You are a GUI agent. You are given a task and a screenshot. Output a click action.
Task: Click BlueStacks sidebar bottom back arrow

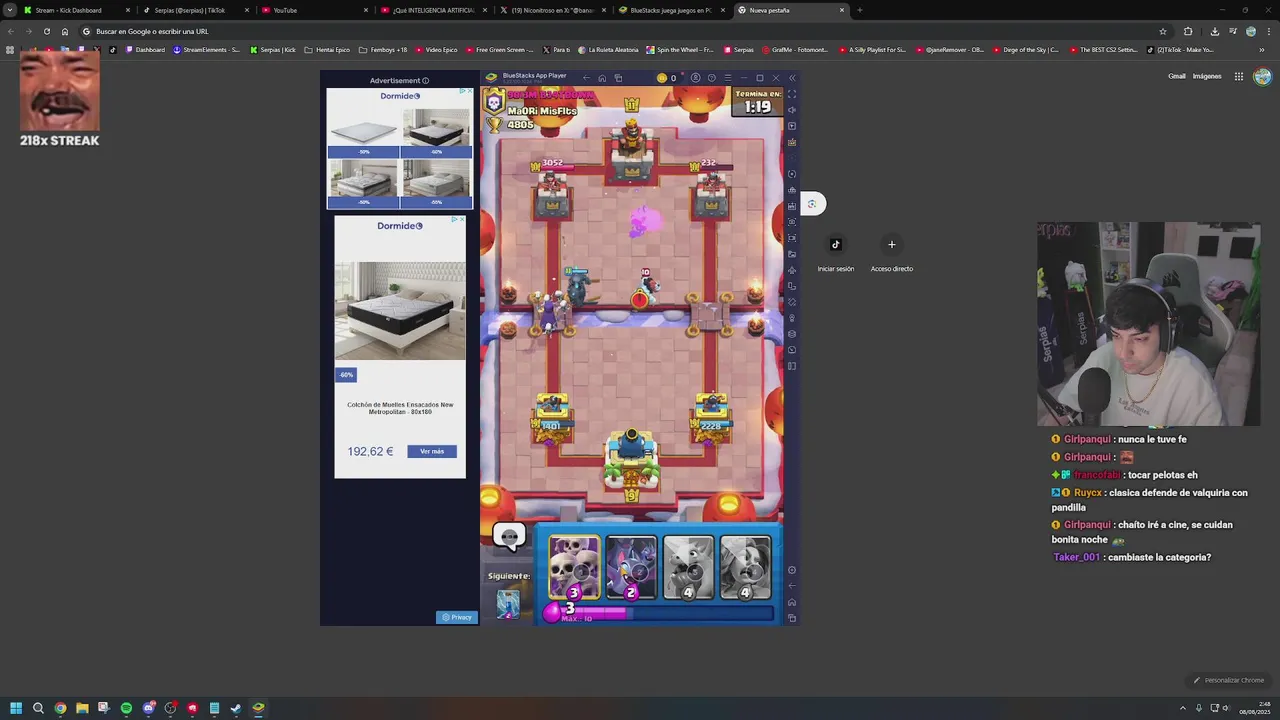click(792, 586)
